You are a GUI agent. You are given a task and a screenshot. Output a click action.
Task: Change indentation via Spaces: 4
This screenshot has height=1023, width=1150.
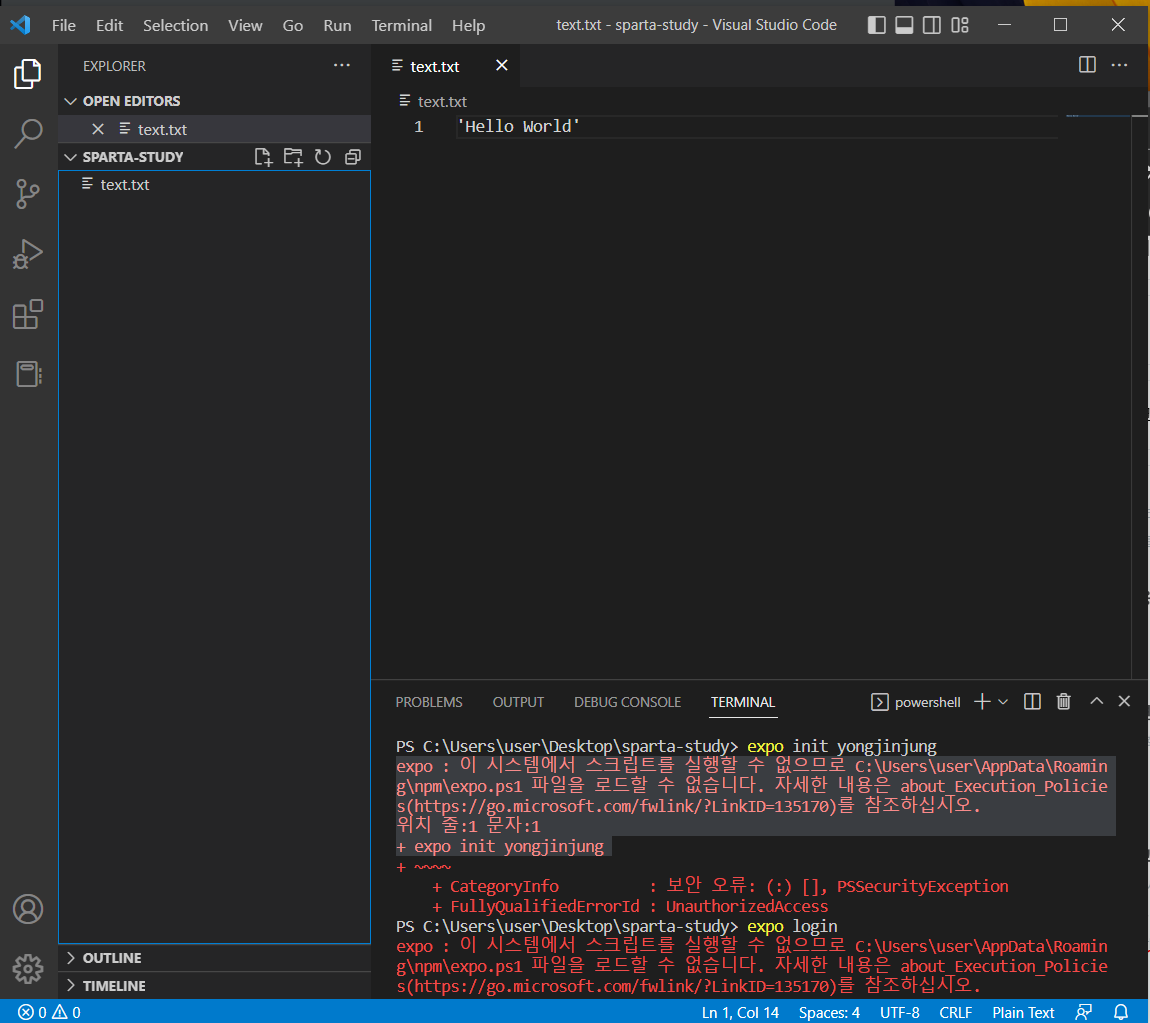[829, 1012]
